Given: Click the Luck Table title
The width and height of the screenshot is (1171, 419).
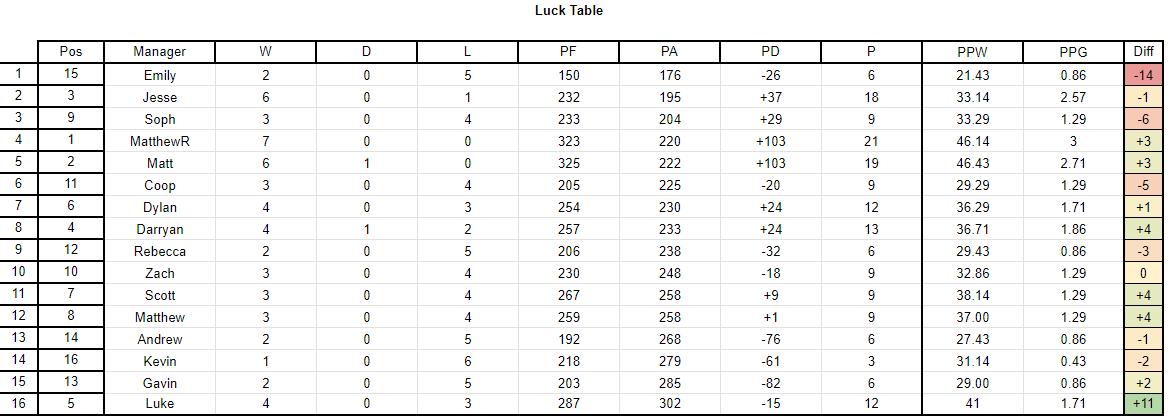Looking at the screenshot, I should pyautogui.click(x=569, y=10).
